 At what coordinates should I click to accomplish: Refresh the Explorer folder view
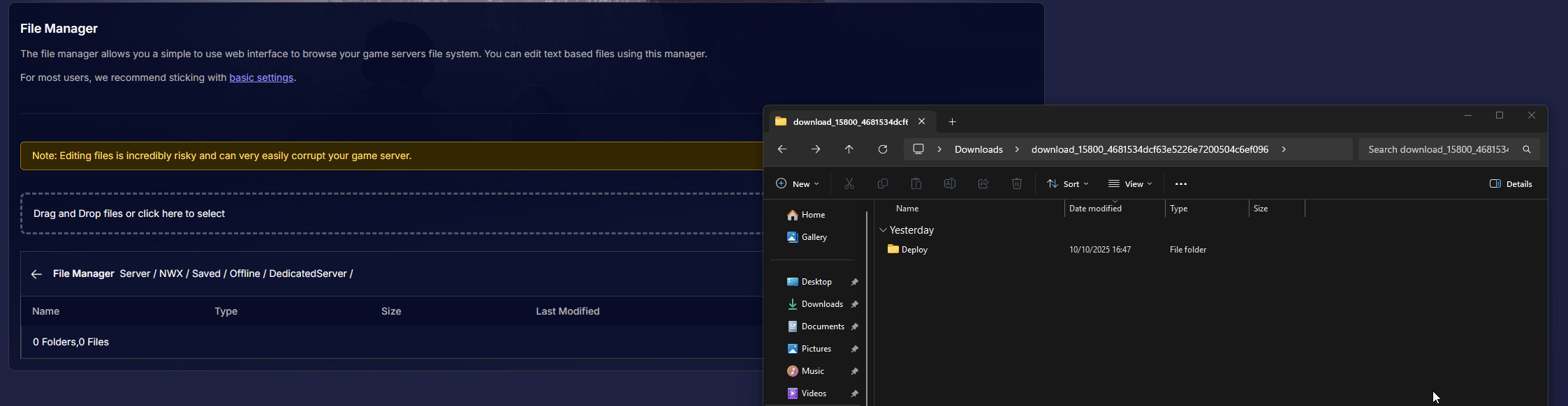[883, 149]
